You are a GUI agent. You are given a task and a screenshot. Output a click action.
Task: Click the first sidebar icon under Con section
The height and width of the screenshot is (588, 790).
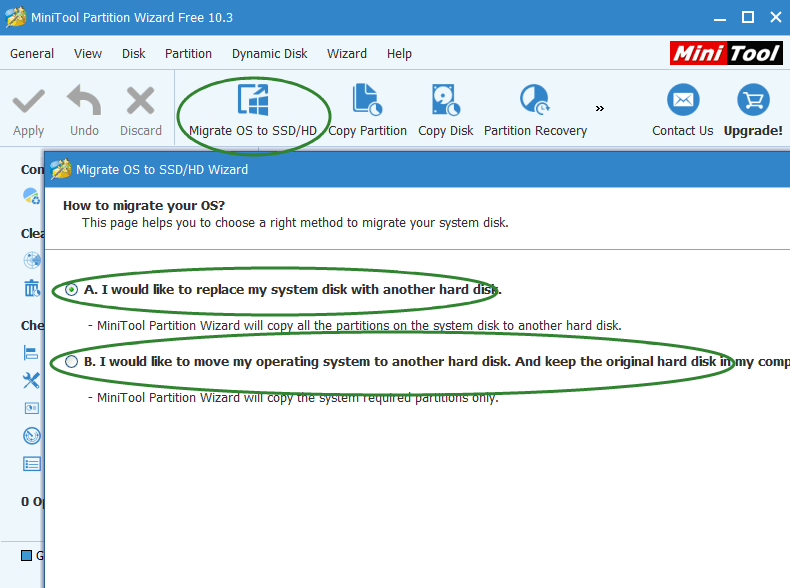tap(32, 196)
